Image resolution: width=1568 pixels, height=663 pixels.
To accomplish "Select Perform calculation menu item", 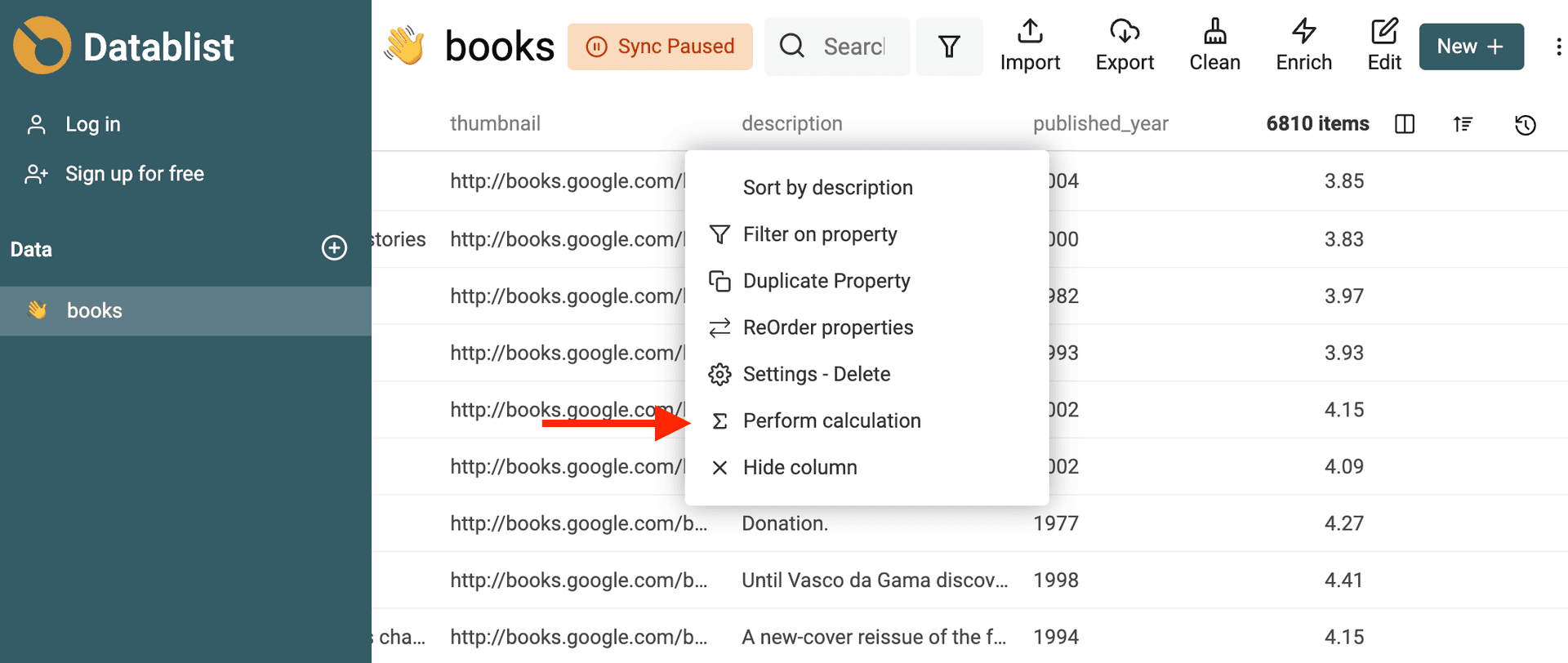I will [x=831, y=420].
